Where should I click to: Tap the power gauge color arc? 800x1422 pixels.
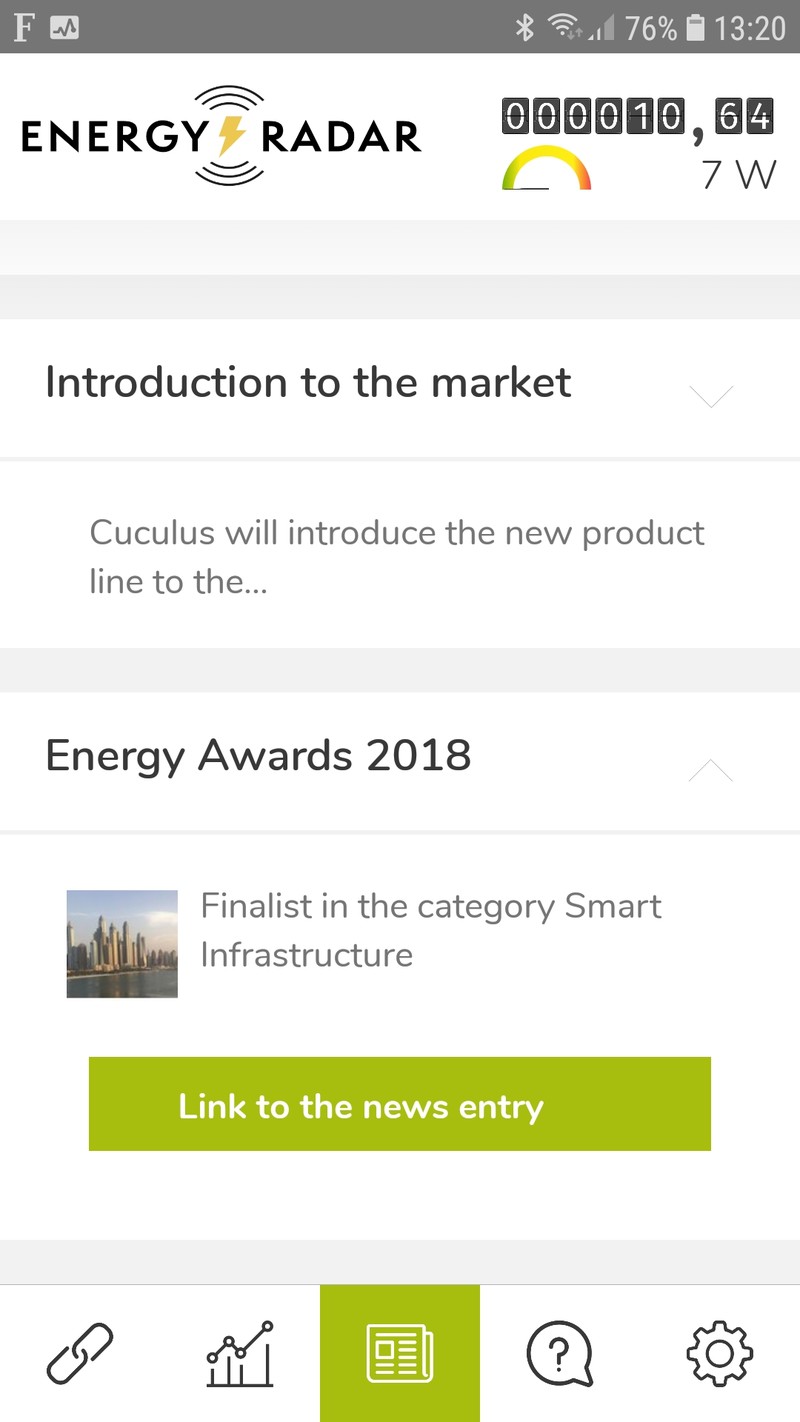(x=547, y=168)
